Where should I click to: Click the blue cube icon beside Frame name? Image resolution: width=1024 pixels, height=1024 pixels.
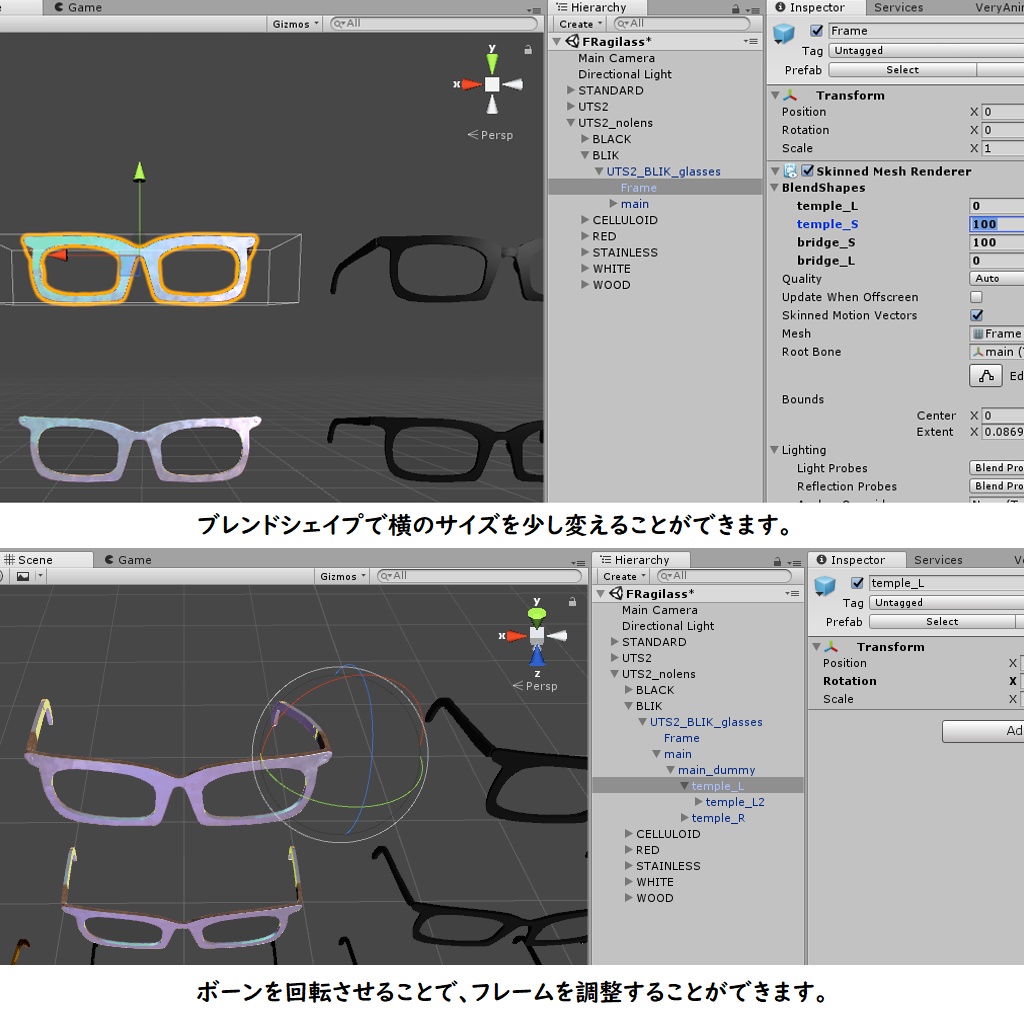click(x=783, y=31)
